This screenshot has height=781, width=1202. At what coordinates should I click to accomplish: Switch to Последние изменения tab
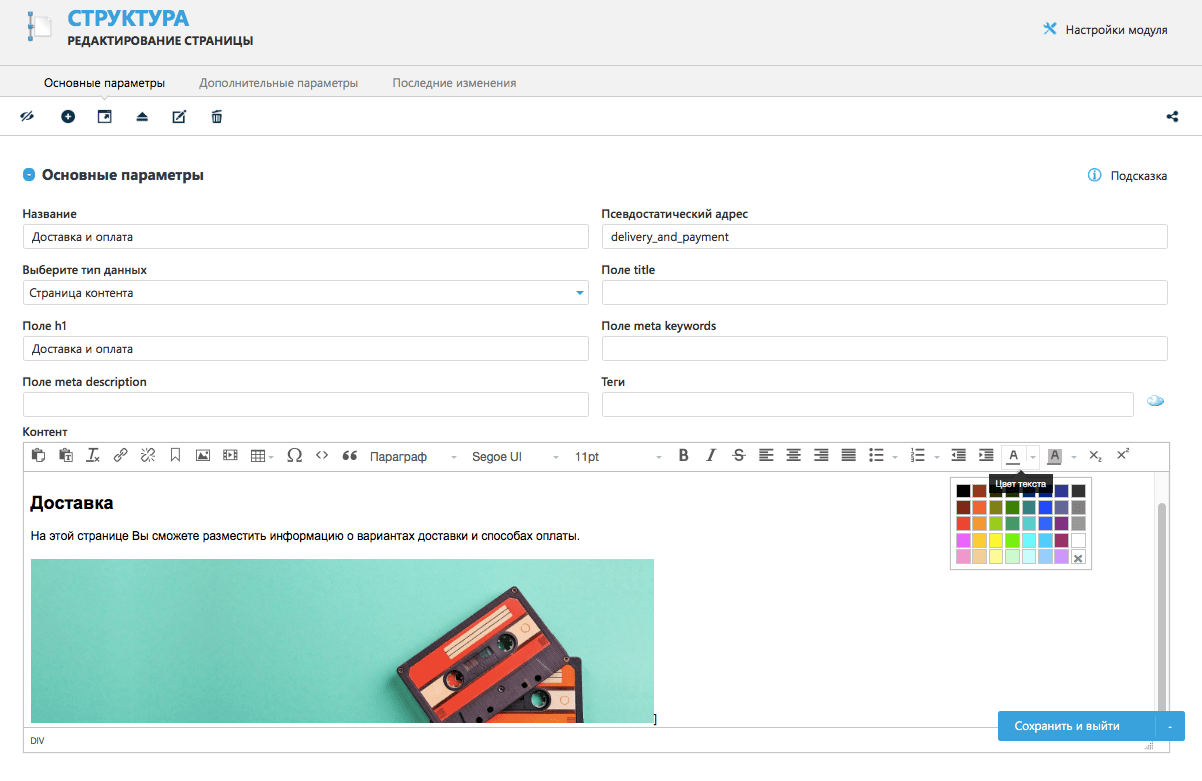pos(454,83)
